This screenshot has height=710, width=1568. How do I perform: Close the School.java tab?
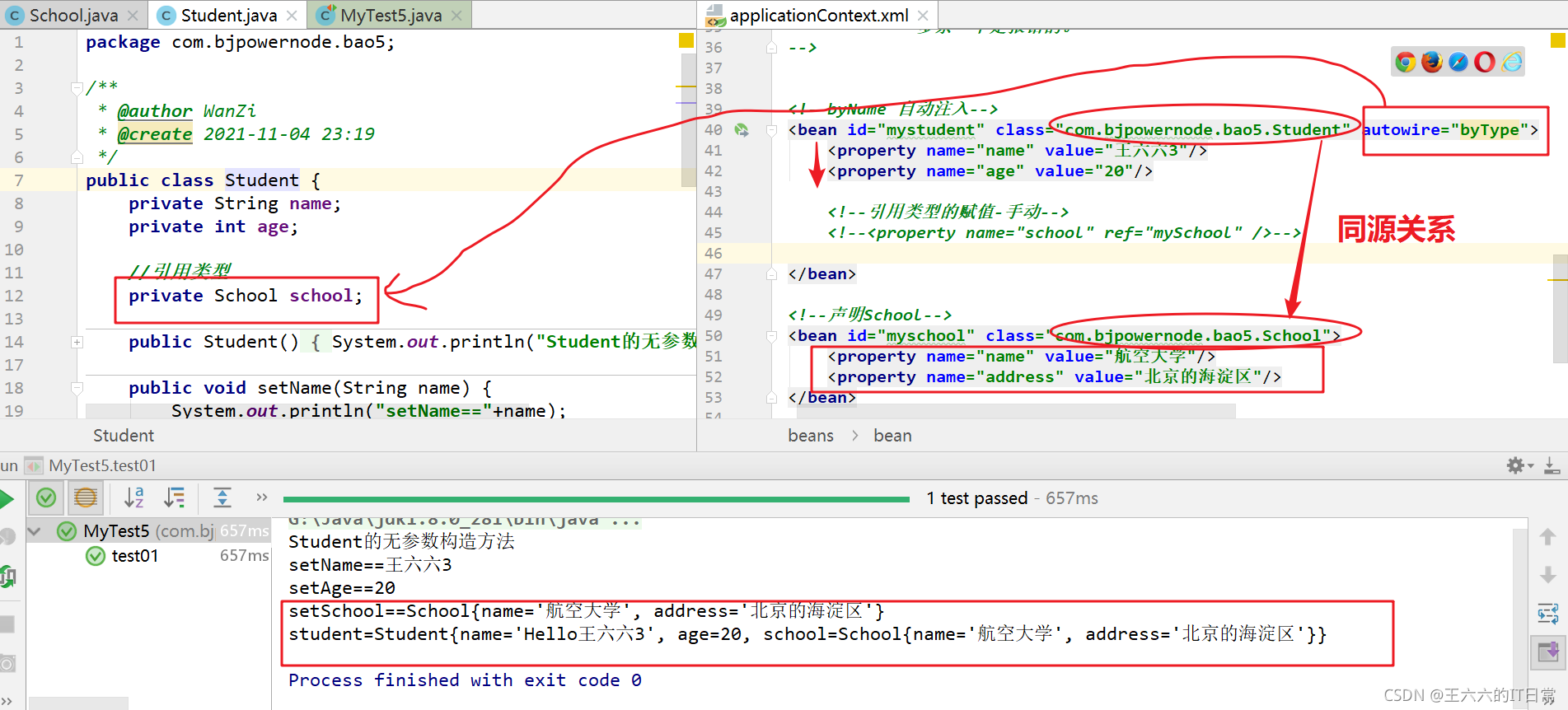[133, 16]
